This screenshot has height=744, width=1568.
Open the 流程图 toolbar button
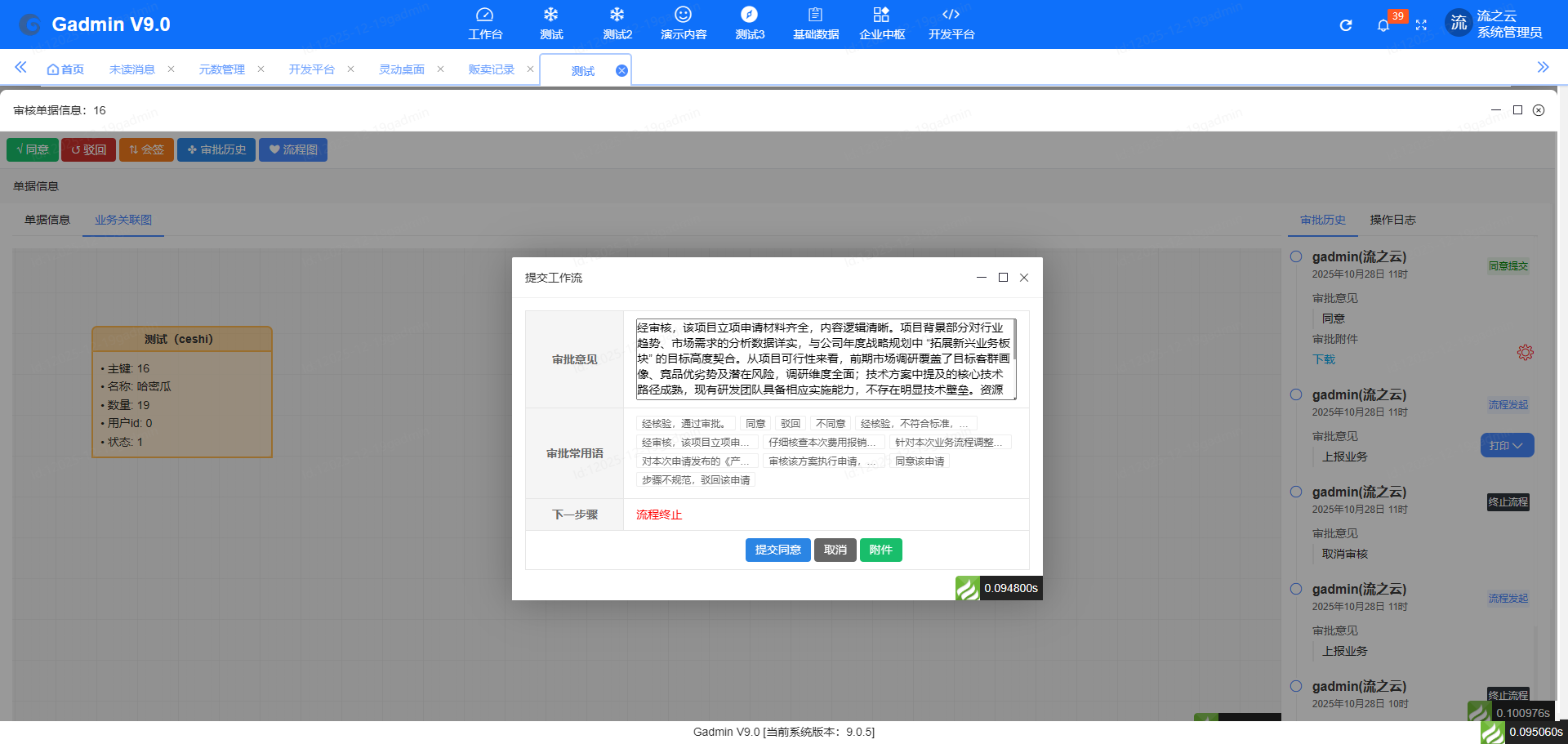click(292, 149)
